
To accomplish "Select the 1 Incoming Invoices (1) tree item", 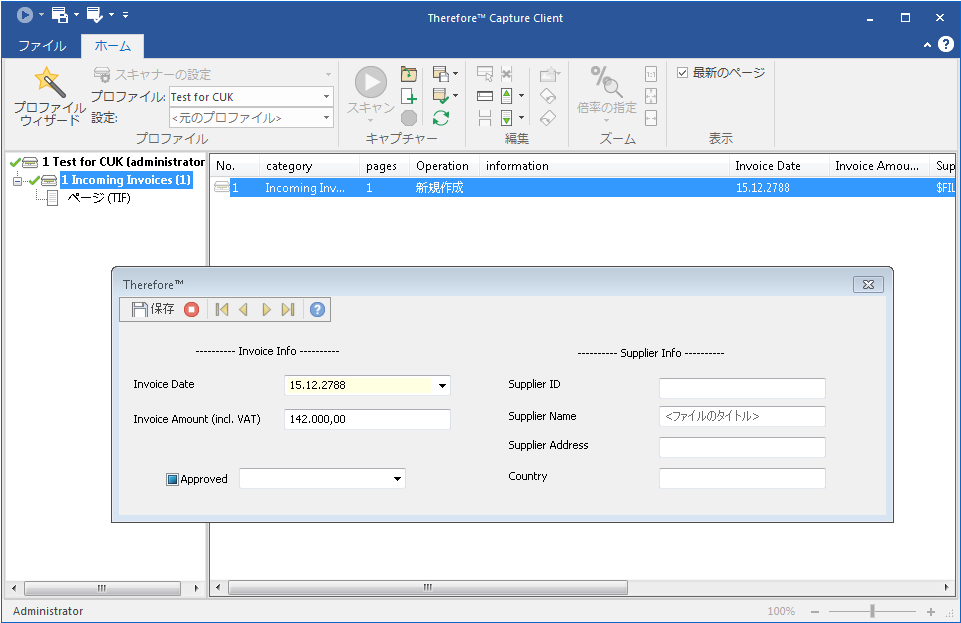I will [126, 180].
